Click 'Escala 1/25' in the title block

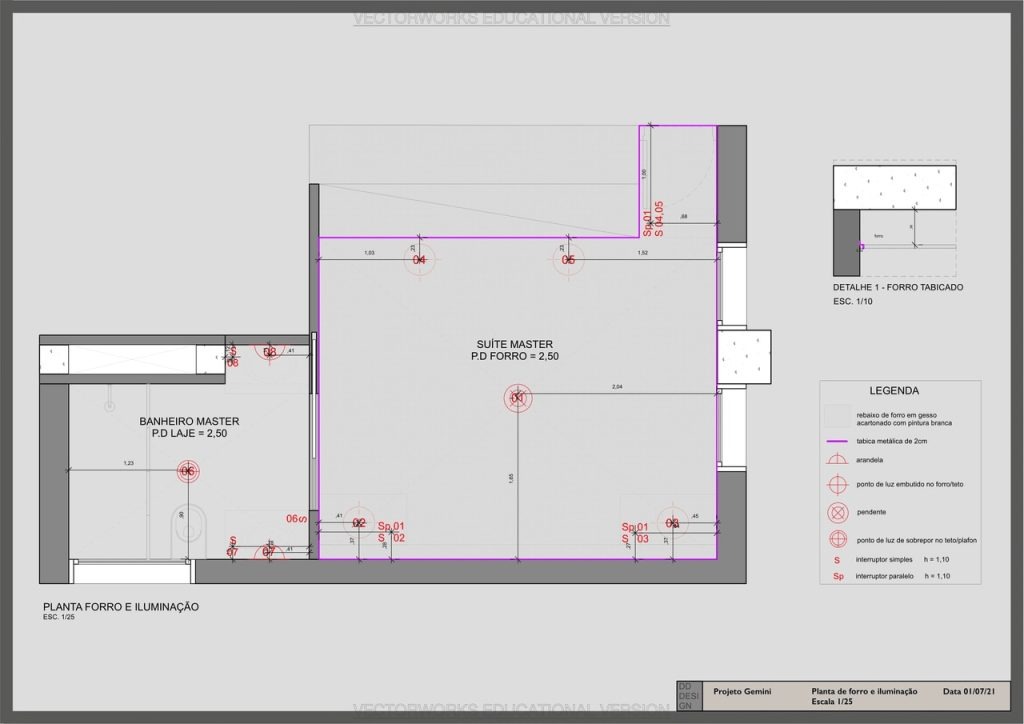click(x=832, y=702)
